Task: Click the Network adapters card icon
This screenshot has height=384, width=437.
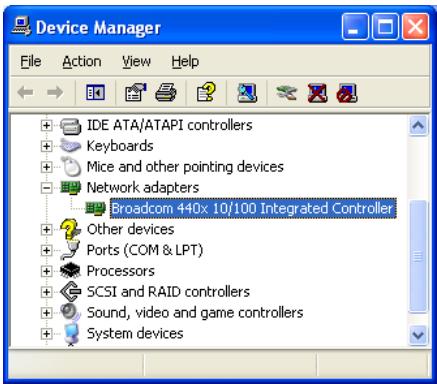Action: [x=71, y=188]
